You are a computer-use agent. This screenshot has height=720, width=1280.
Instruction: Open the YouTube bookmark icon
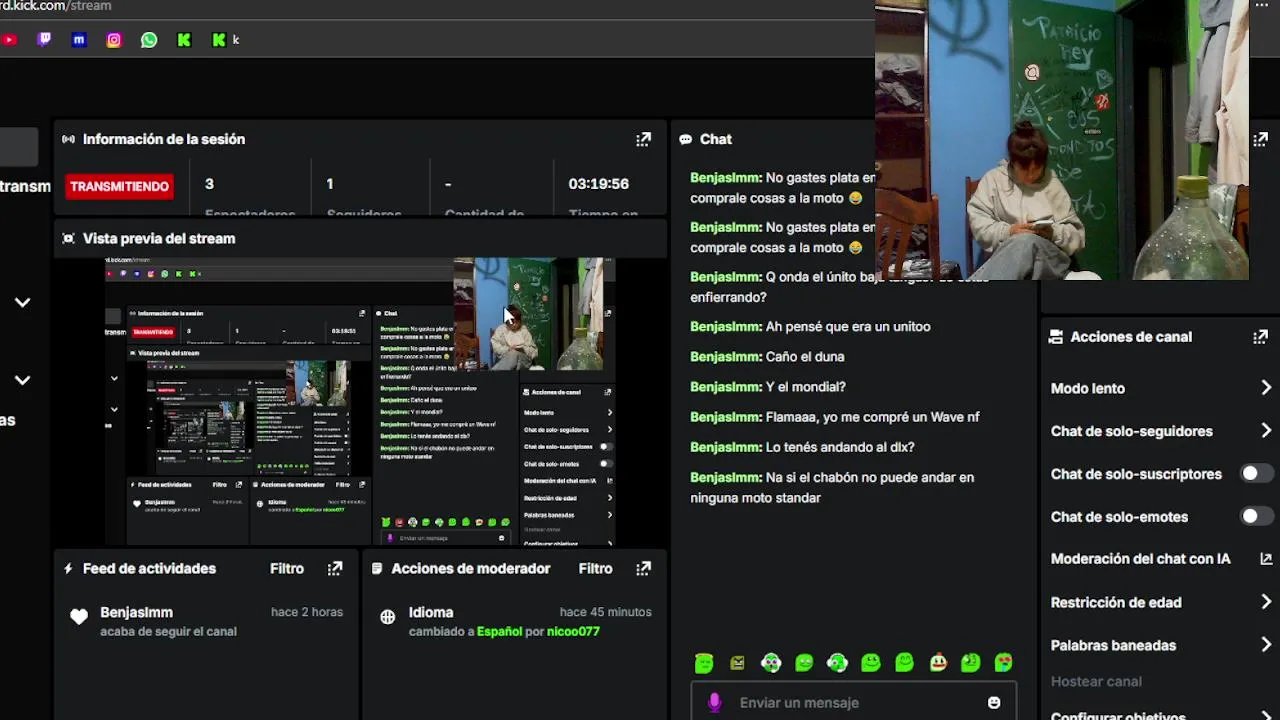[9, 40]
